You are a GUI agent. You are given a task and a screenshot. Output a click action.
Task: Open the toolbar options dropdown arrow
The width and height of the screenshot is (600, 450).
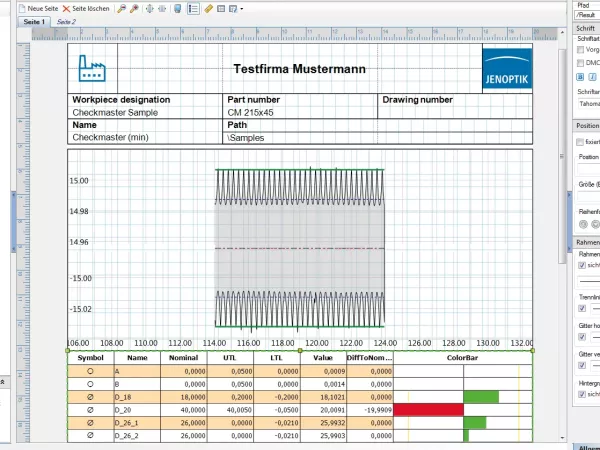click(x=242, y=8)
